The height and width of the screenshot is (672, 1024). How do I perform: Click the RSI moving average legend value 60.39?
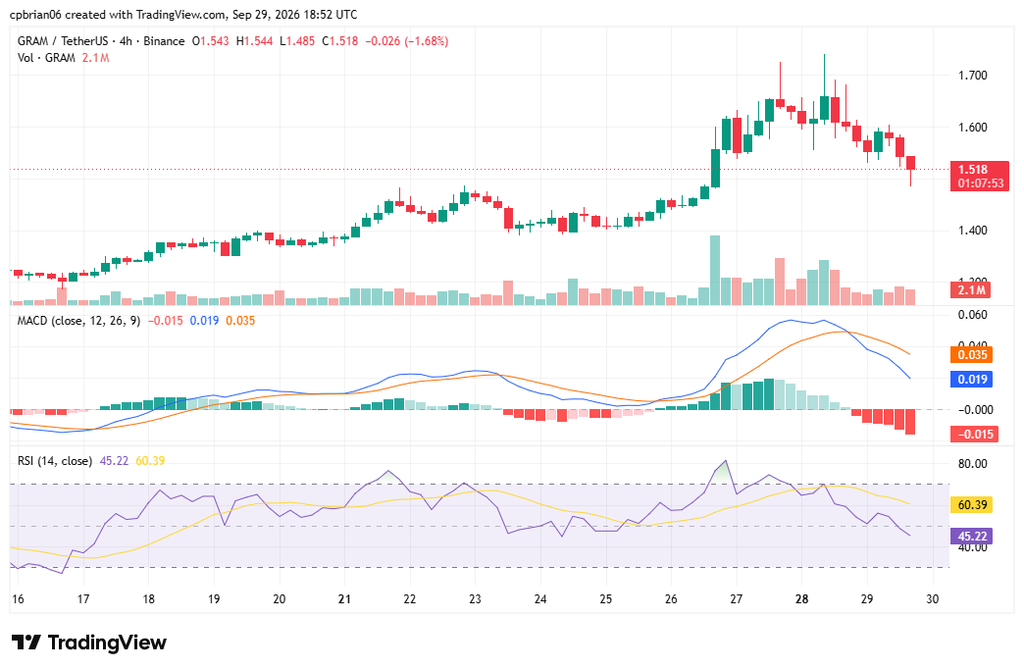[x=150, y=461]
